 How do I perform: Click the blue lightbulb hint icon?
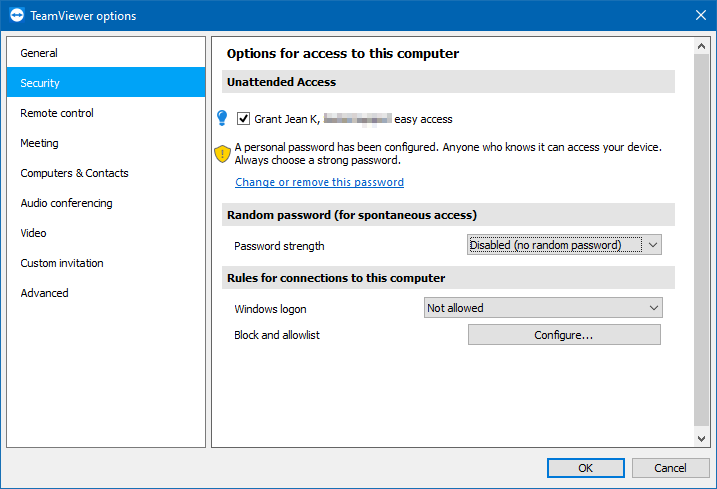(x=222, y=118)
